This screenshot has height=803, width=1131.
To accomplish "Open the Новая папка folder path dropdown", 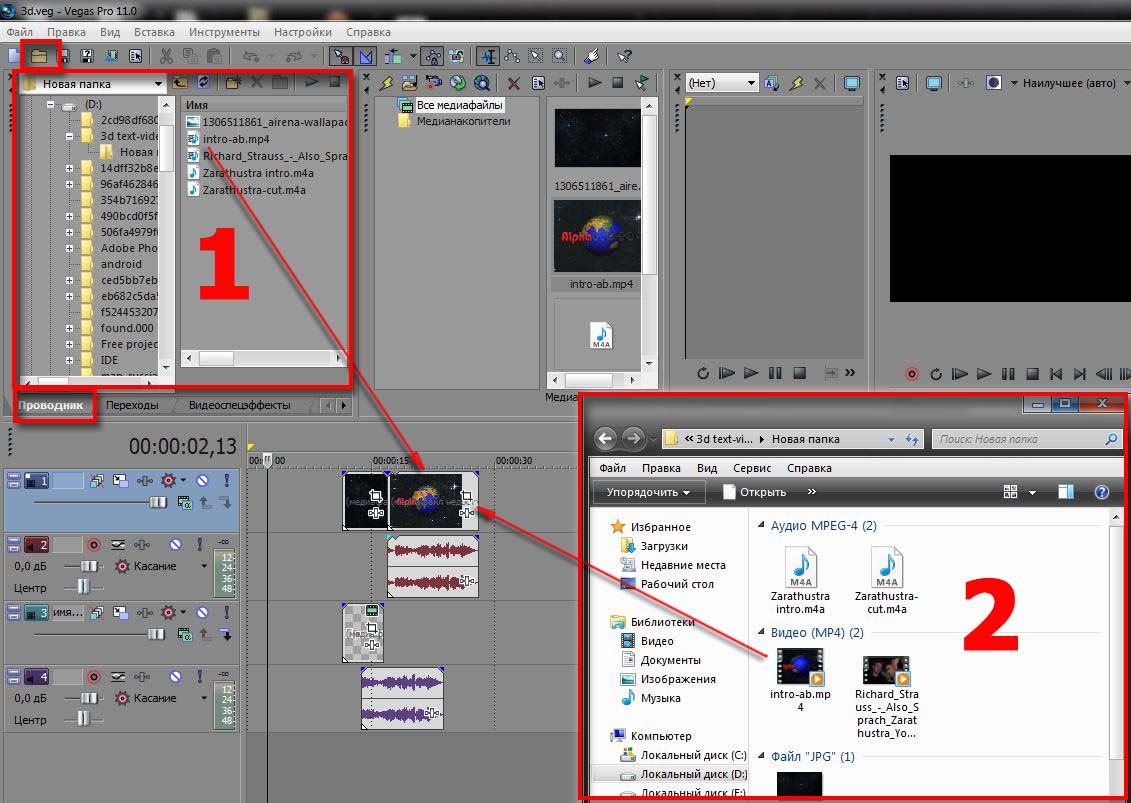I will (x=158, y=84).
